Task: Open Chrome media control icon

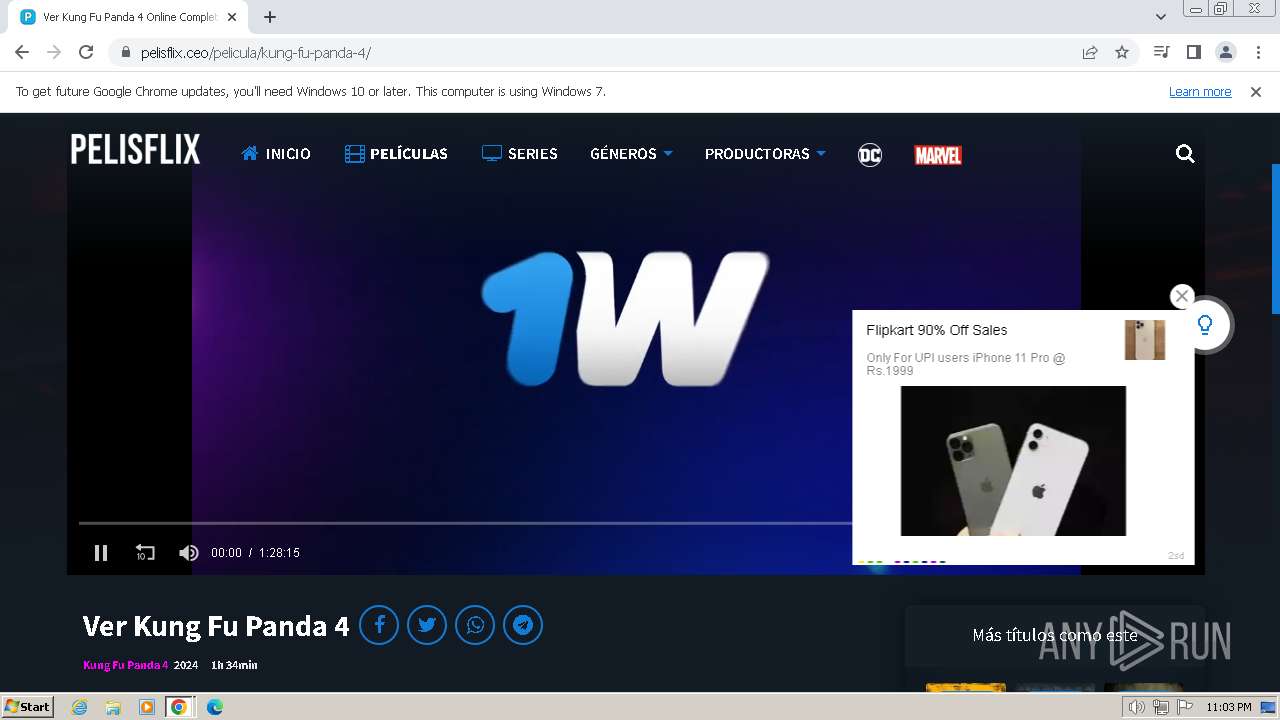Action: [x=1161, y=53]
